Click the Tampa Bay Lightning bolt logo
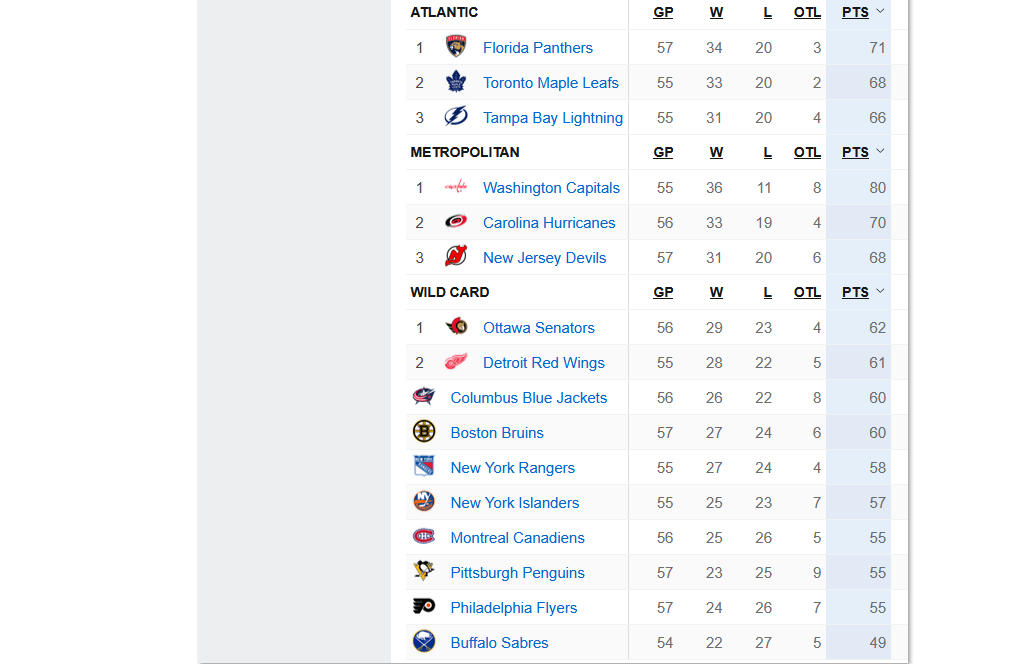Image resolution: width=1033 pixels, height=664 pixels. coord(456,117)
